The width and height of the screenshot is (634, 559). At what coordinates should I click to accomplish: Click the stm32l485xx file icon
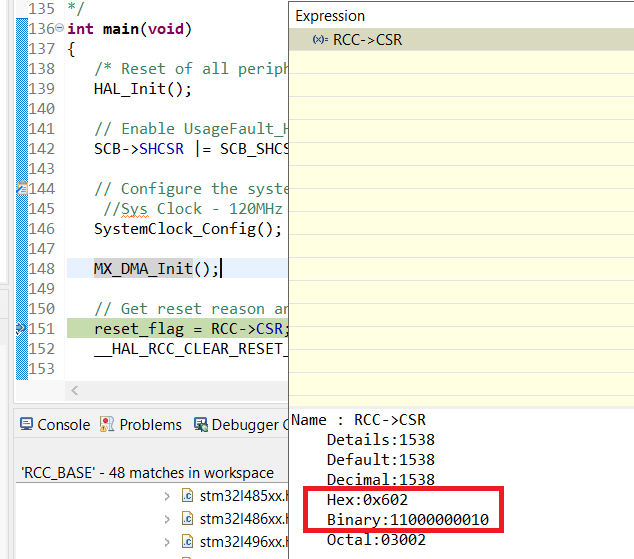[187, 496]
